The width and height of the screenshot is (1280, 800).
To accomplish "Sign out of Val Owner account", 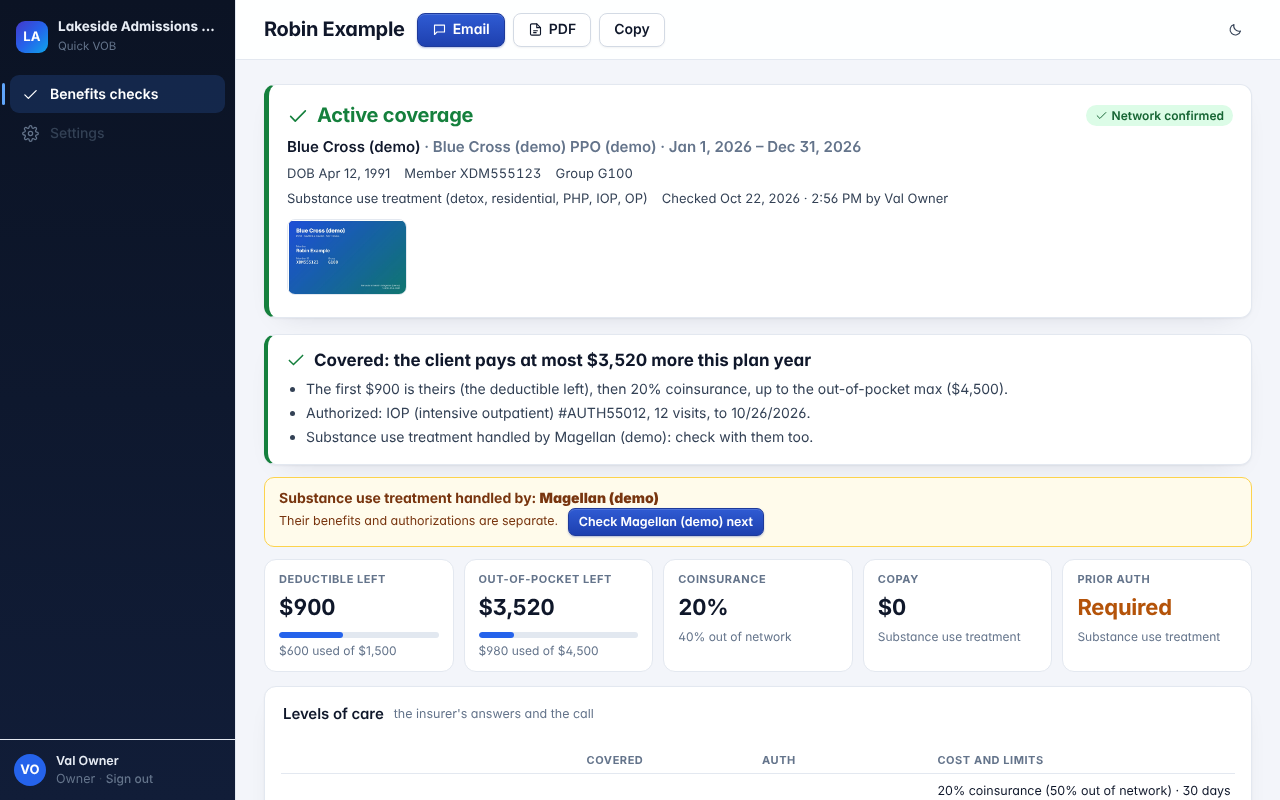I will pyautogui.click(x=130, y=779).
